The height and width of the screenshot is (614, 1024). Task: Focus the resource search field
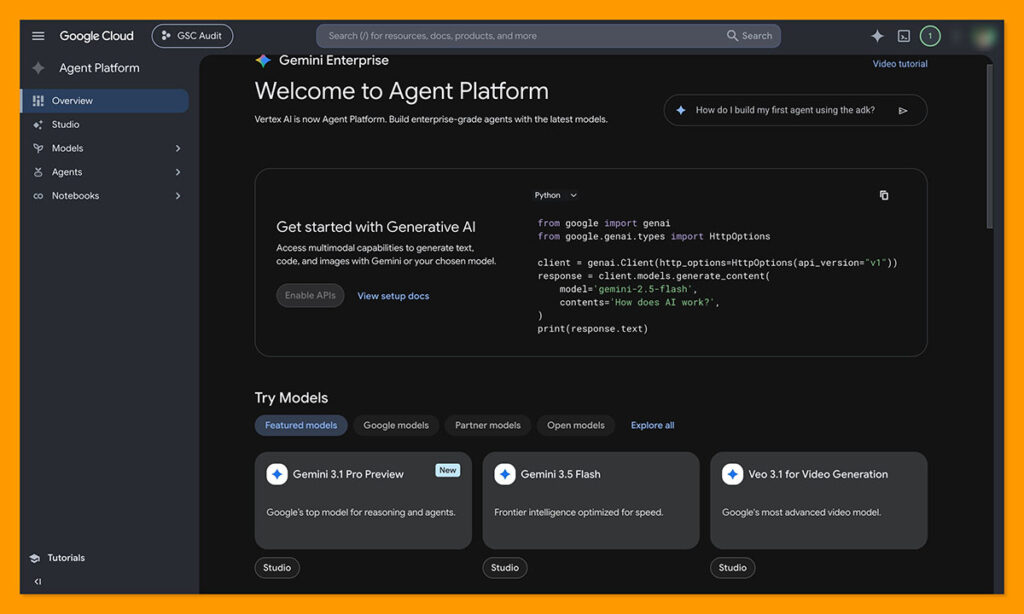[522, 36]
